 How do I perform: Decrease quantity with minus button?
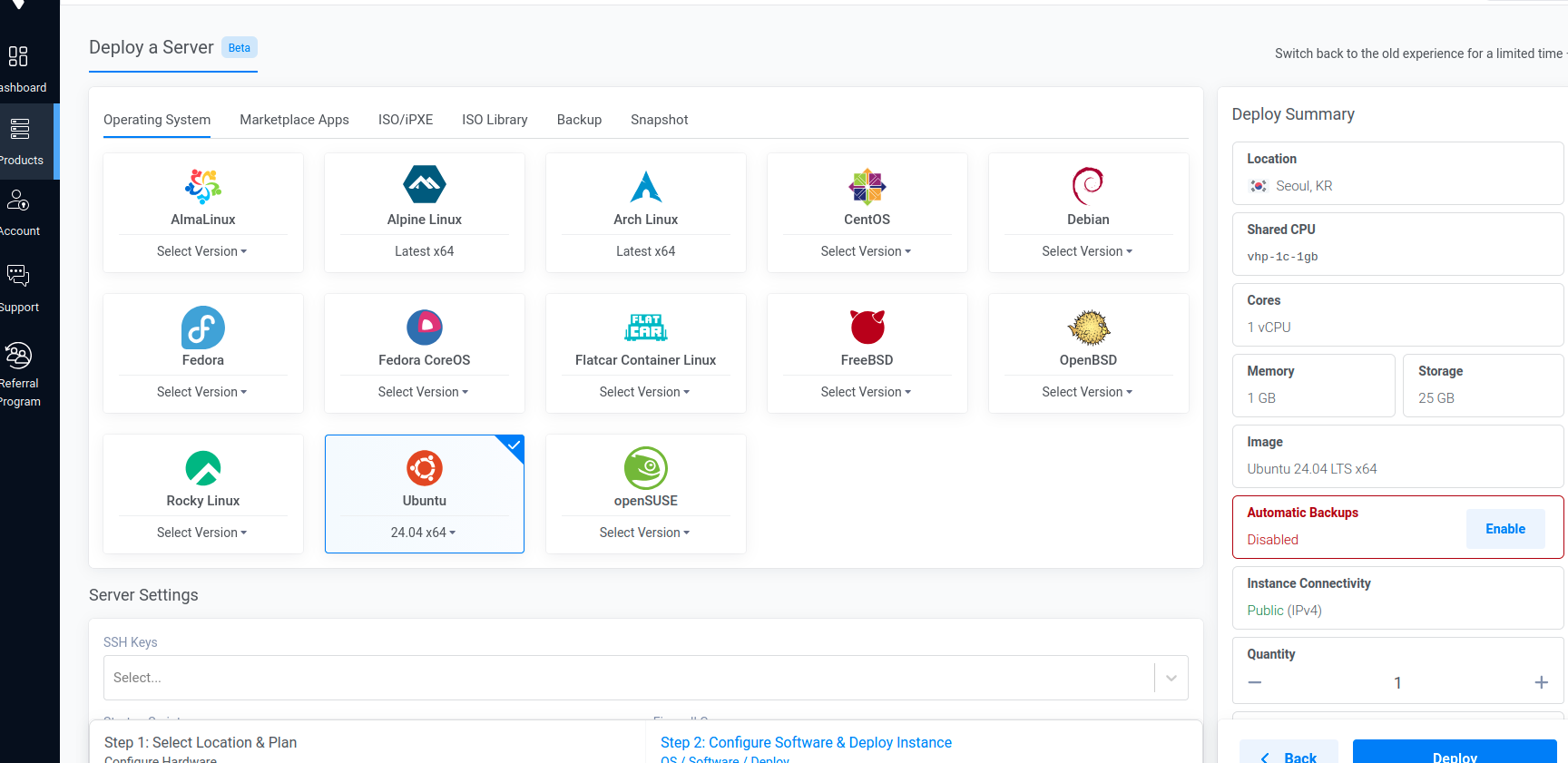1255,682
